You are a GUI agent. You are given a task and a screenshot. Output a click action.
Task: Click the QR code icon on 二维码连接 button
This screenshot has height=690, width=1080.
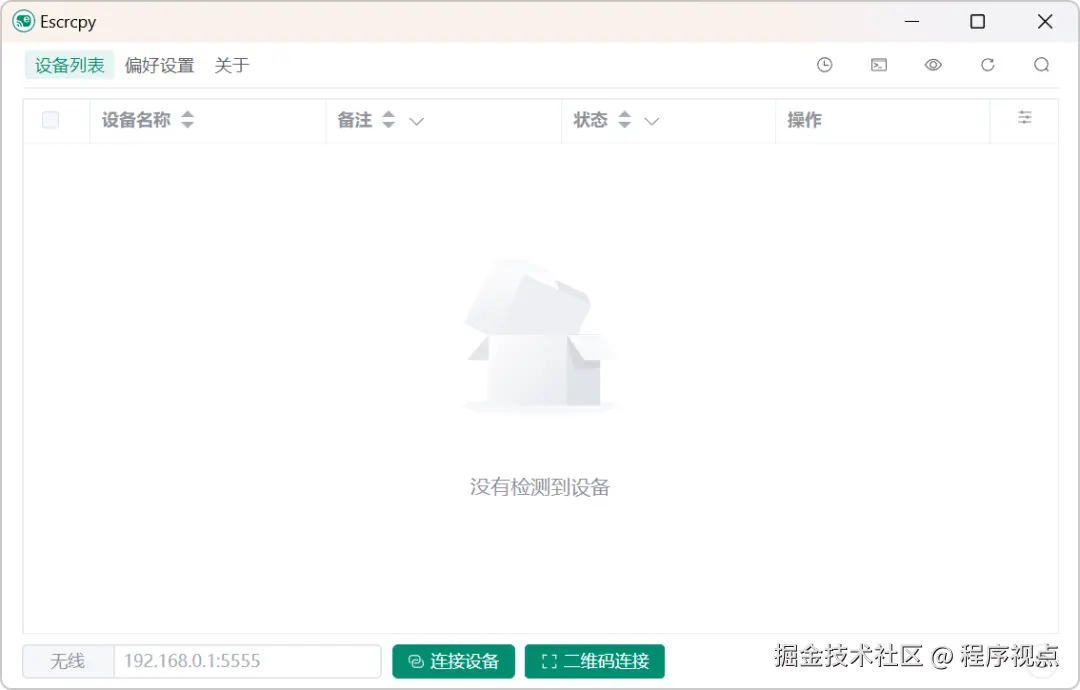coord(548,661)
